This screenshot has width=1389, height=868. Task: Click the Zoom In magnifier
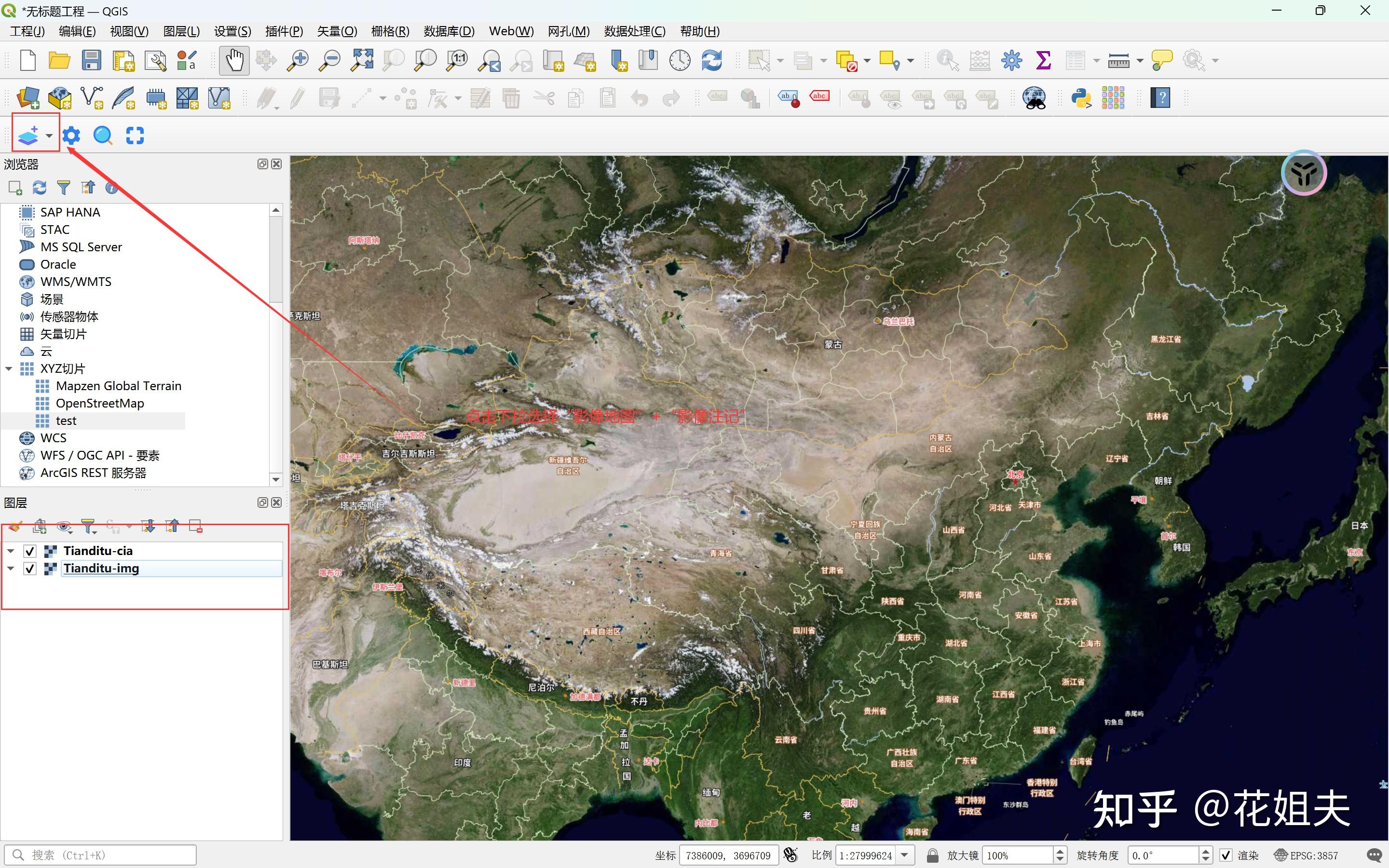298,60
